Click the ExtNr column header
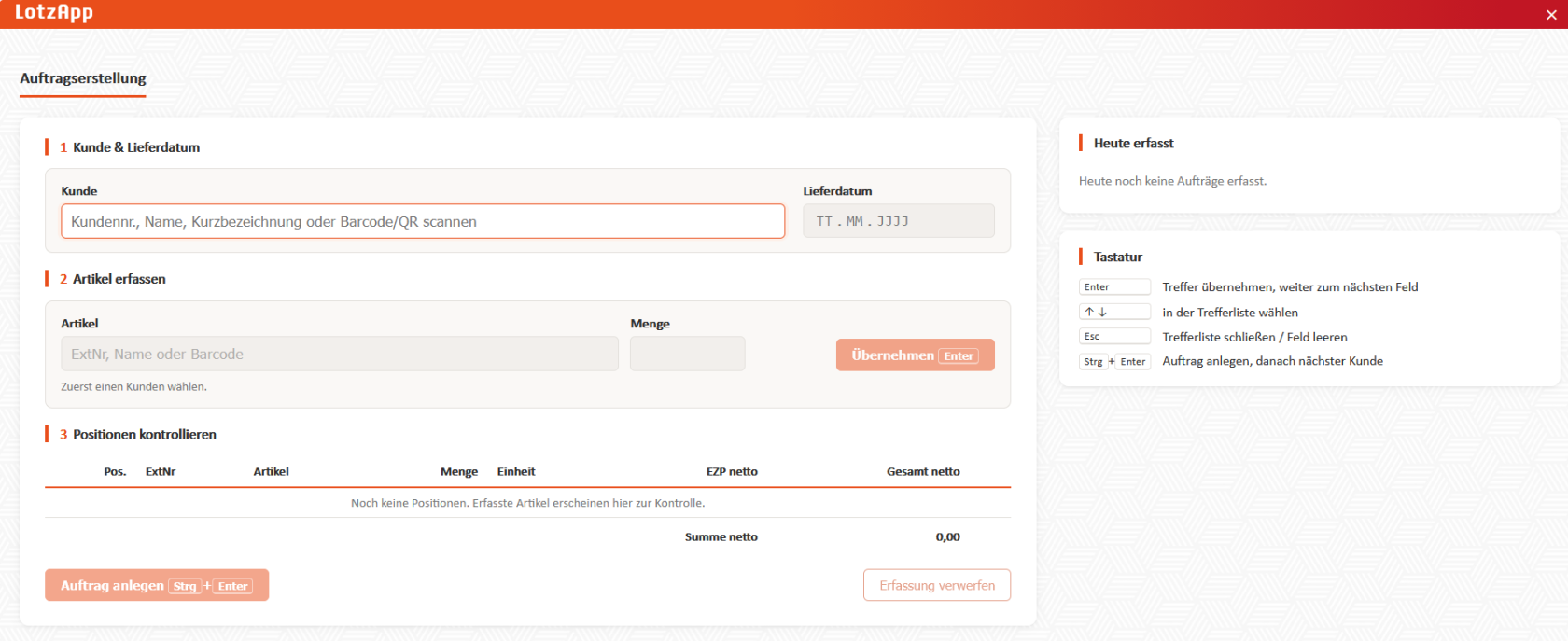This screenshot has height=641, width=1568. tap(161, 472)
